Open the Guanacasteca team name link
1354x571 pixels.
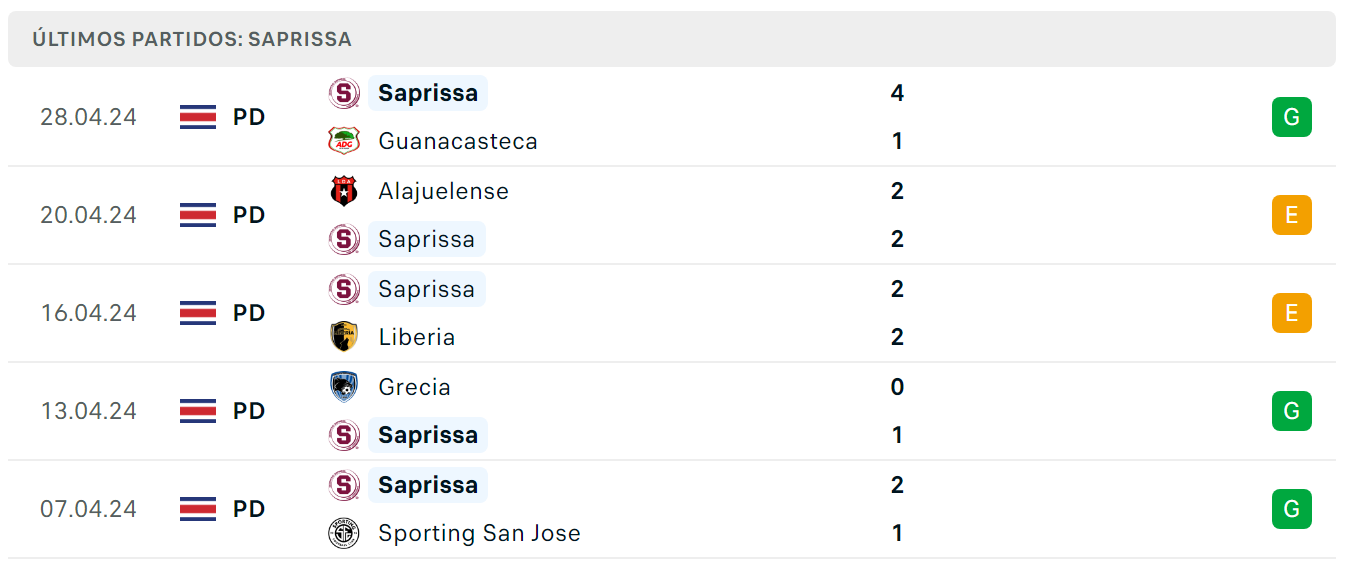pos(458,141)
